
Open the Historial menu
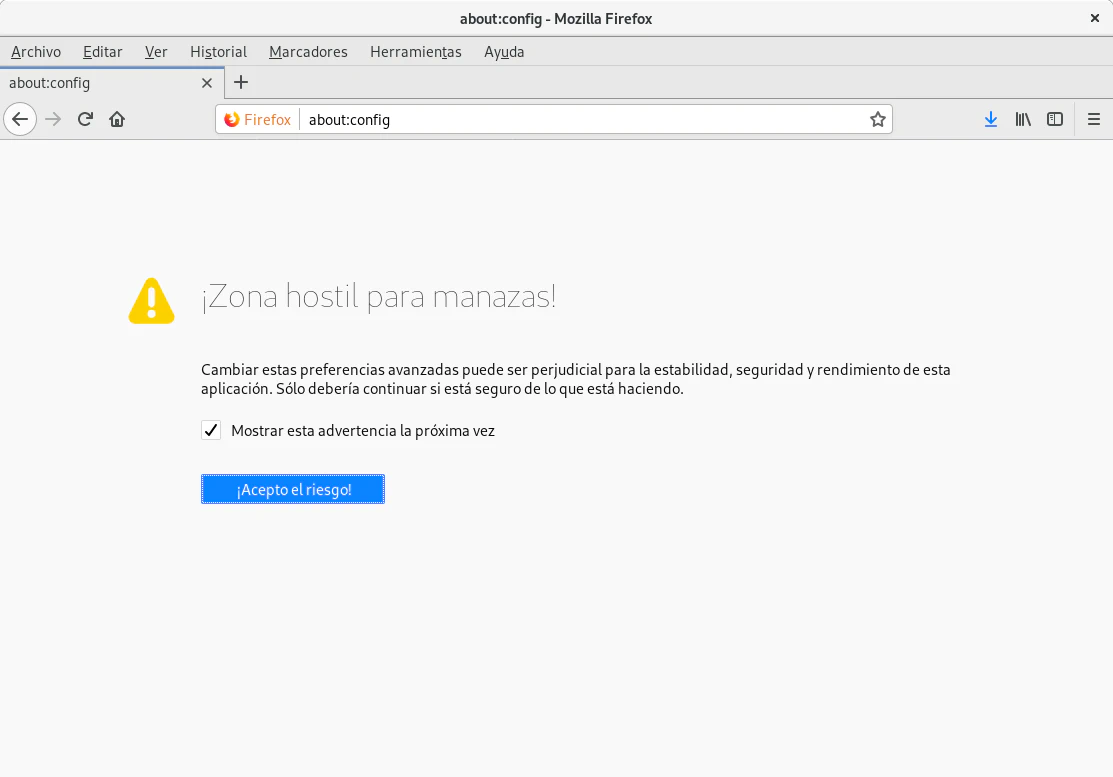218,52
